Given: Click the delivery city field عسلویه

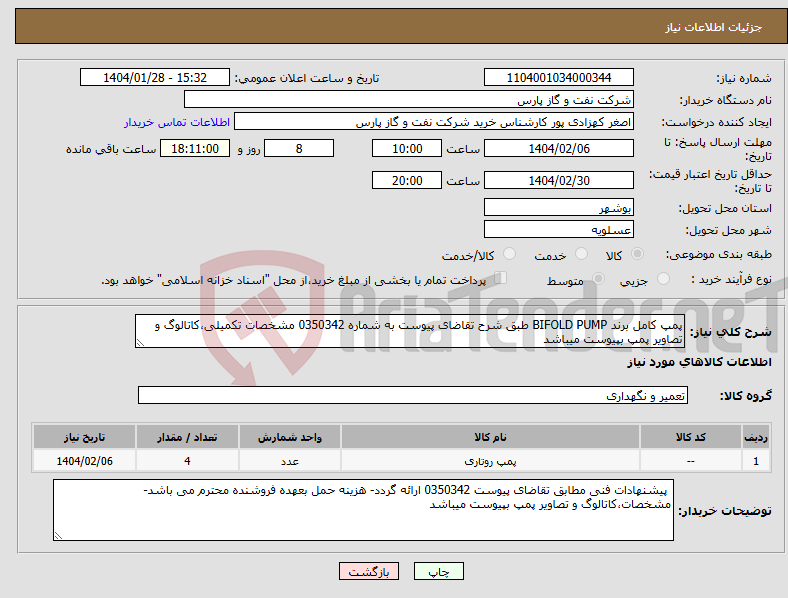Looking at the screenshot, I should coord(558,230).
